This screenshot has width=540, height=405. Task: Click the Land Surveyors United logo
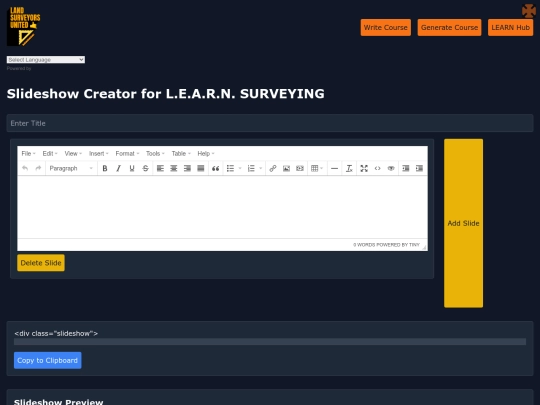(x=23, y=26)
